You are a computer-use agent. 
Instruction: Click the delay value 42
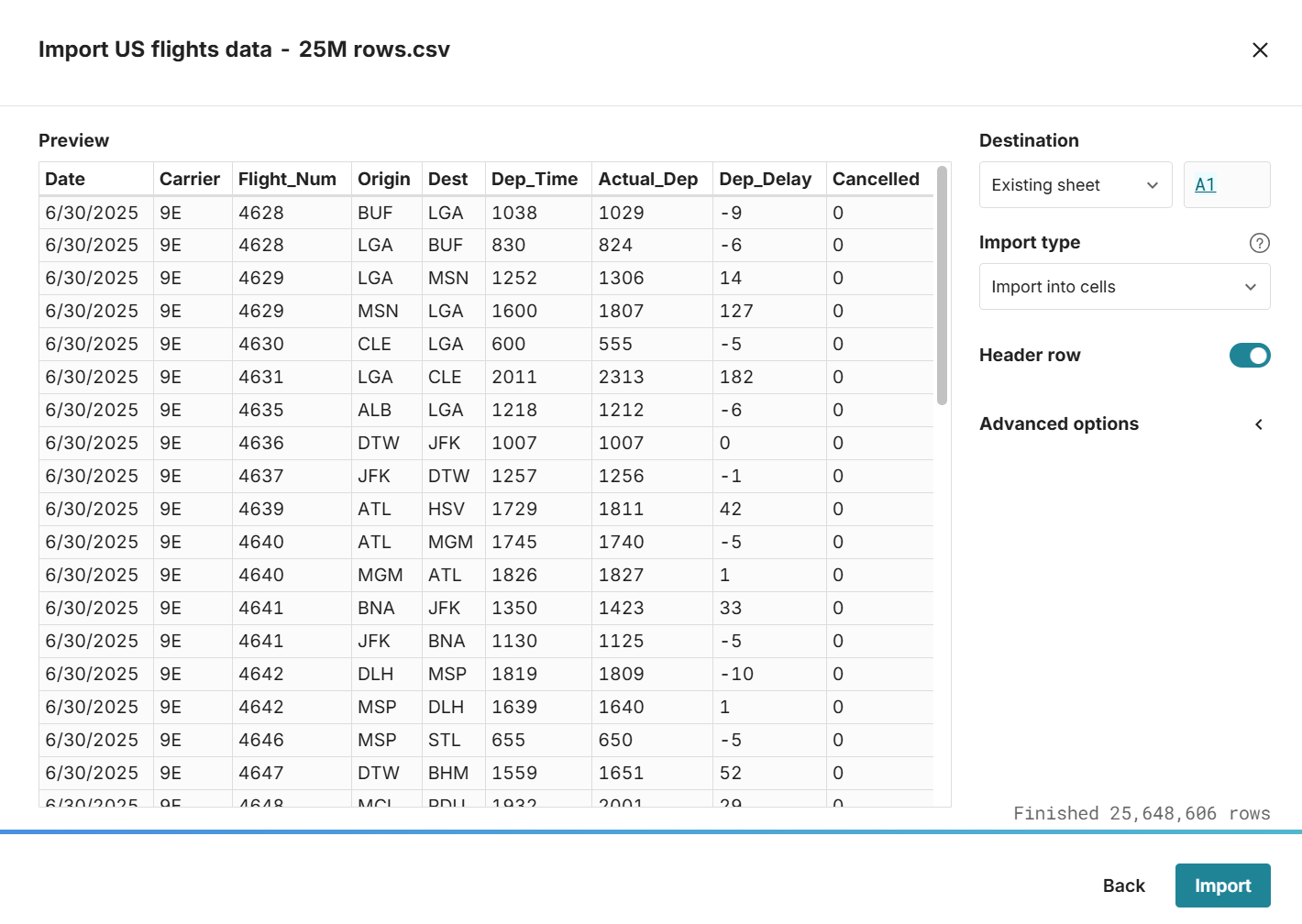pyautogui.click(x=770, y=510)
